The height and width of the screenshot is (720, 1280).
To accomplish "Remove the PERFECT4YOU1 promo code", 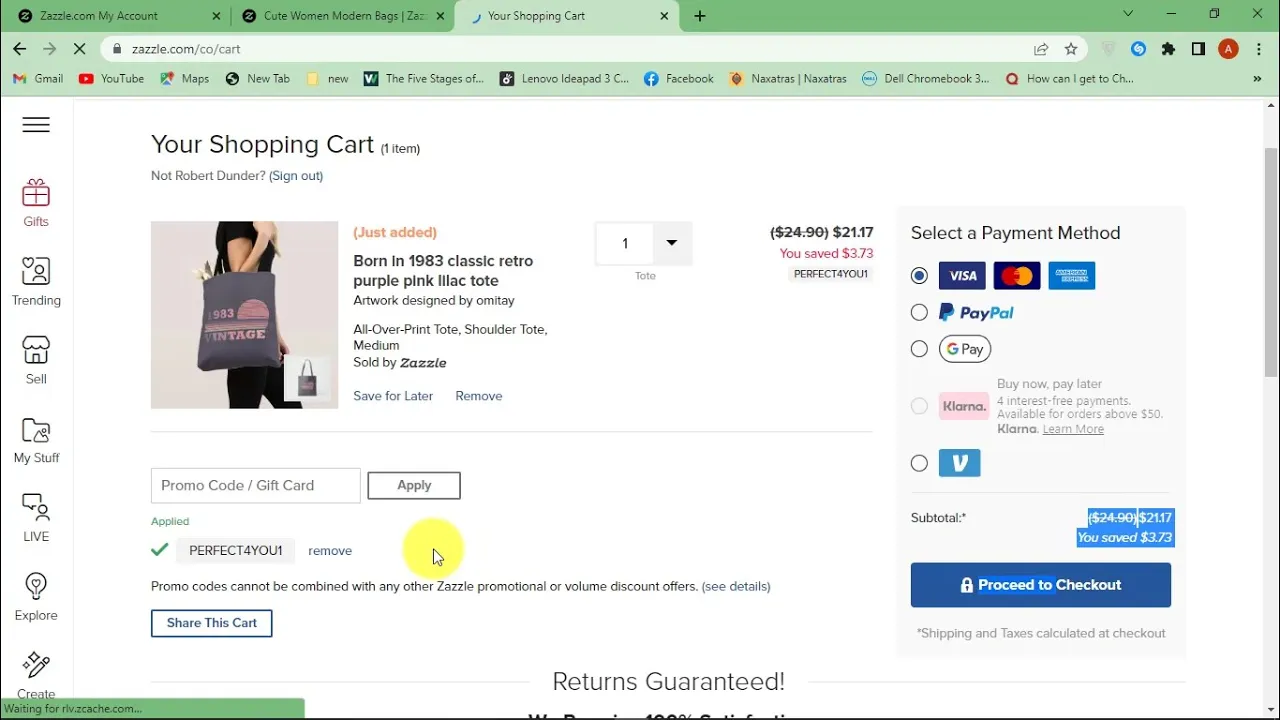I will tap(330, 551).
